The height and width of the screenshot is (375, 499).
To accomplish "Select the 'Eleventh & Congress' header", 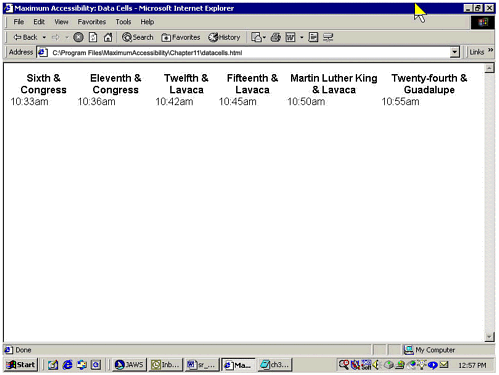I will 116,84.
